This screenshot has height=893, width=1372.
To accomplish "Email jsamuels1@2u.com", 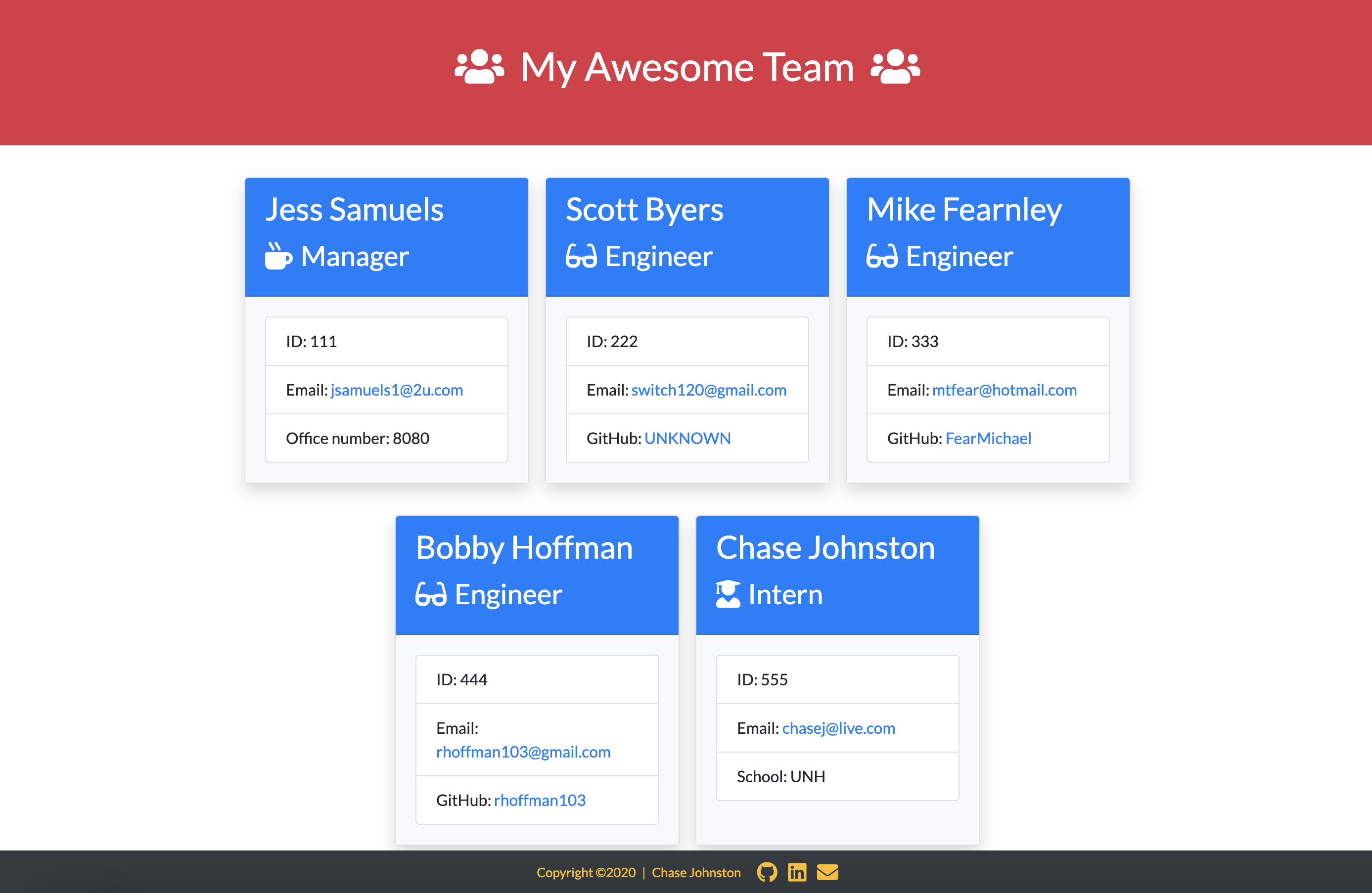I will [397, 390].
